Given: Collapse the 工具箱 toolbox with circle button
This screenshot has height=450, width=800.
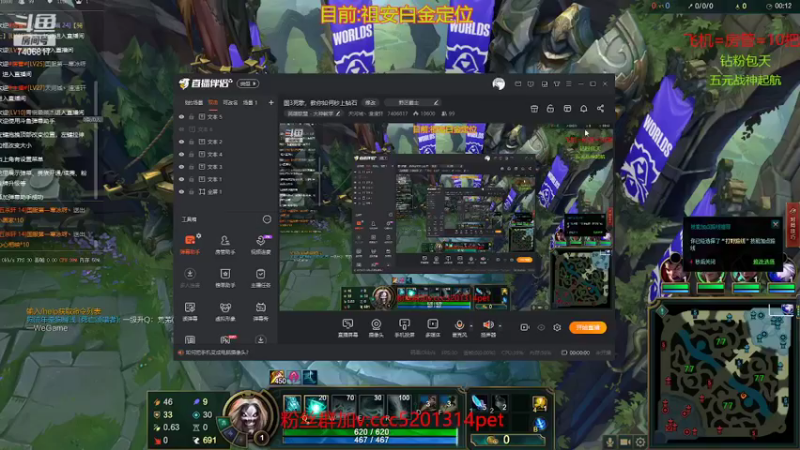Looking at the screenshot, I should click(267, 219).
